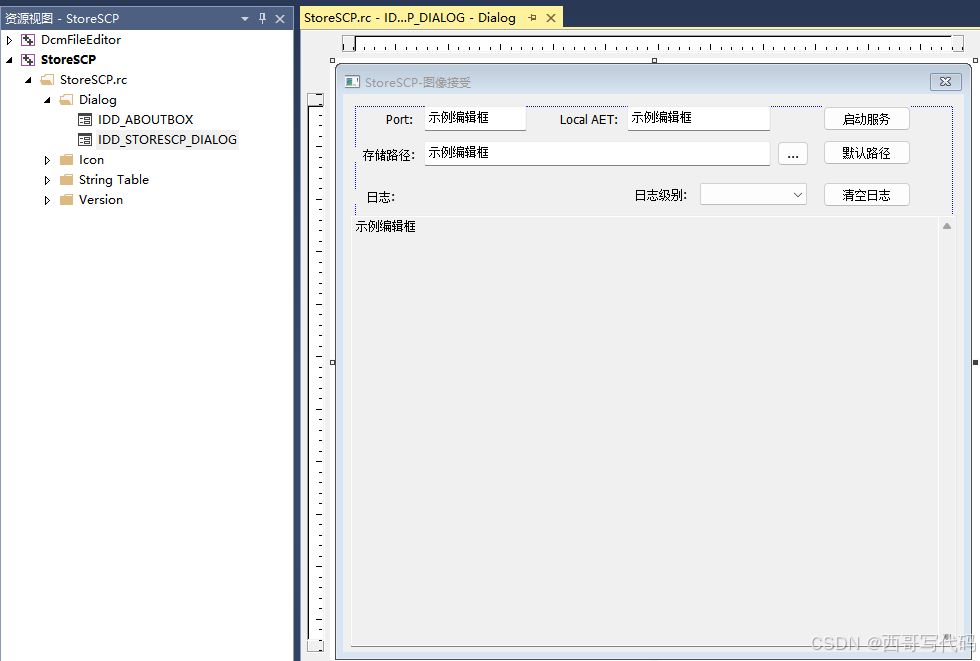Viewport: 980px width, 661px height.
Task: Click the StoreSCP dialog title bar icon
Action: [352, 82]
